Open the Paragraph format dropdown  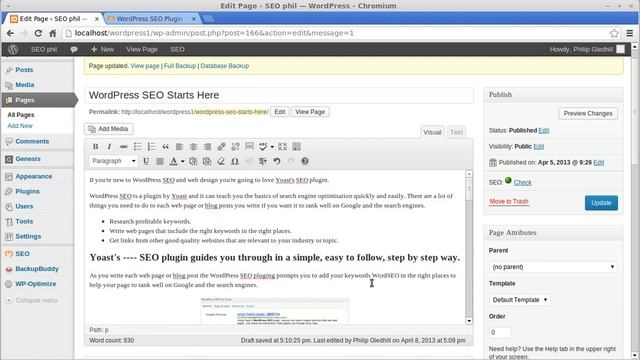click(113, 161)
